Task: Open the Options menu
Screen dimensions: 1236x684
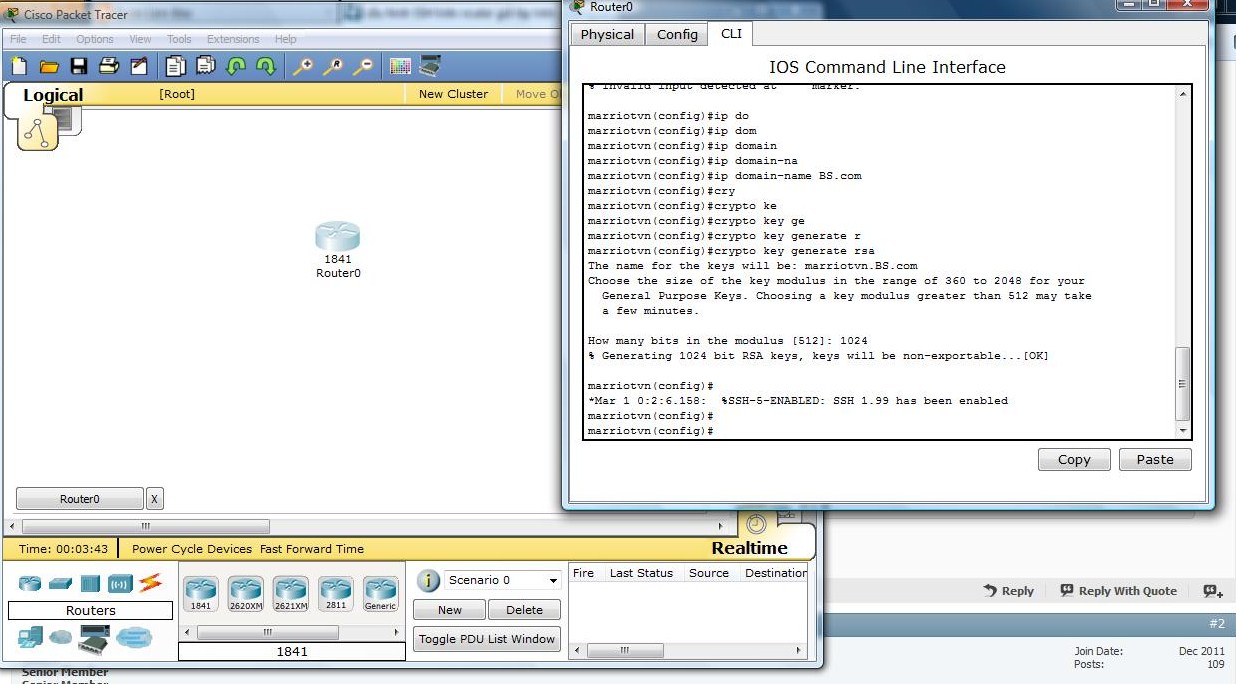Action: tap(95, 39)
